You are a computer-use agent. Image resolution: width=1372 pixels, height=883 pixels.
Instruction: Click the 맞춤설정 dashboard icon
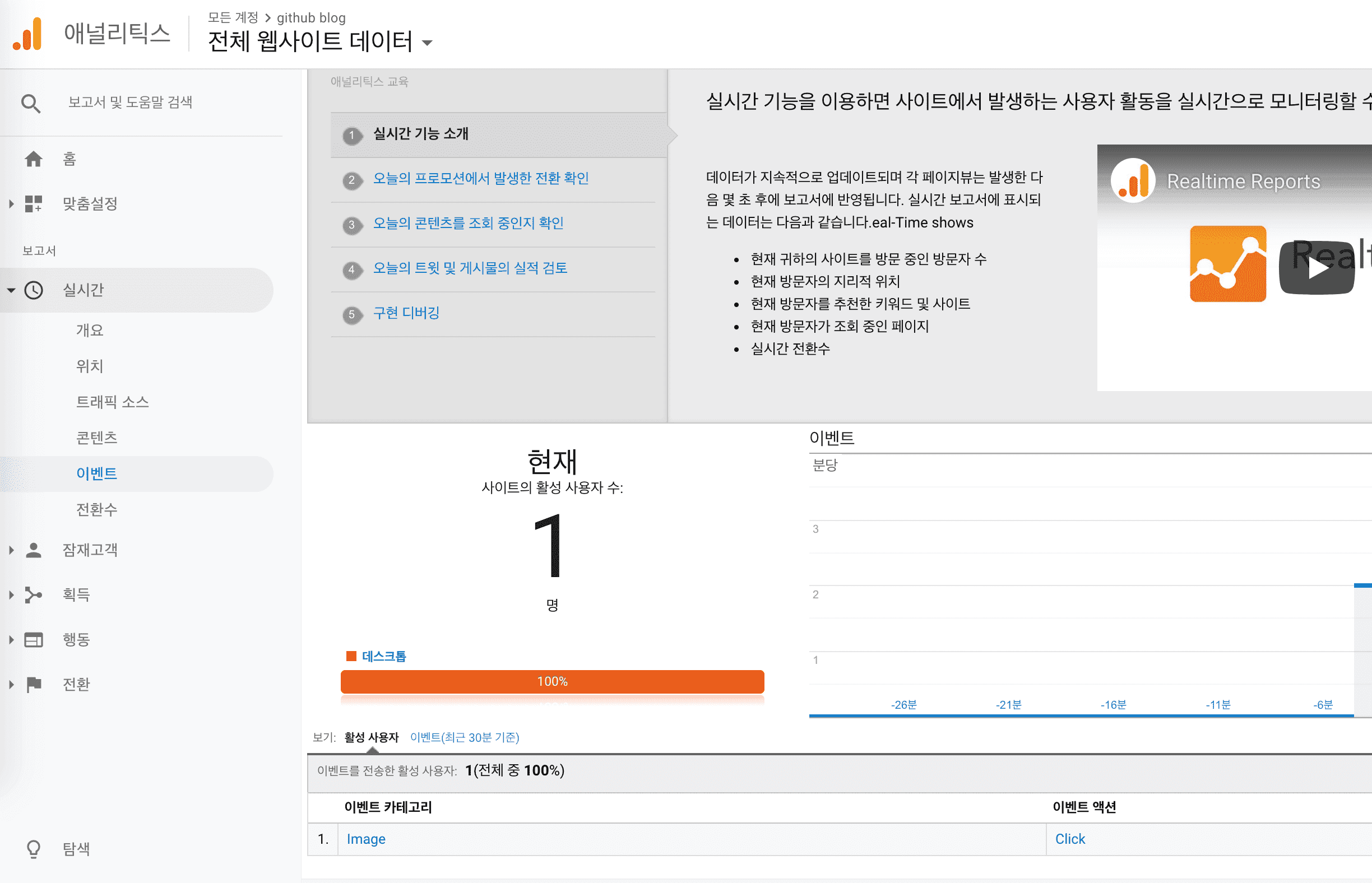pos(34,203)
